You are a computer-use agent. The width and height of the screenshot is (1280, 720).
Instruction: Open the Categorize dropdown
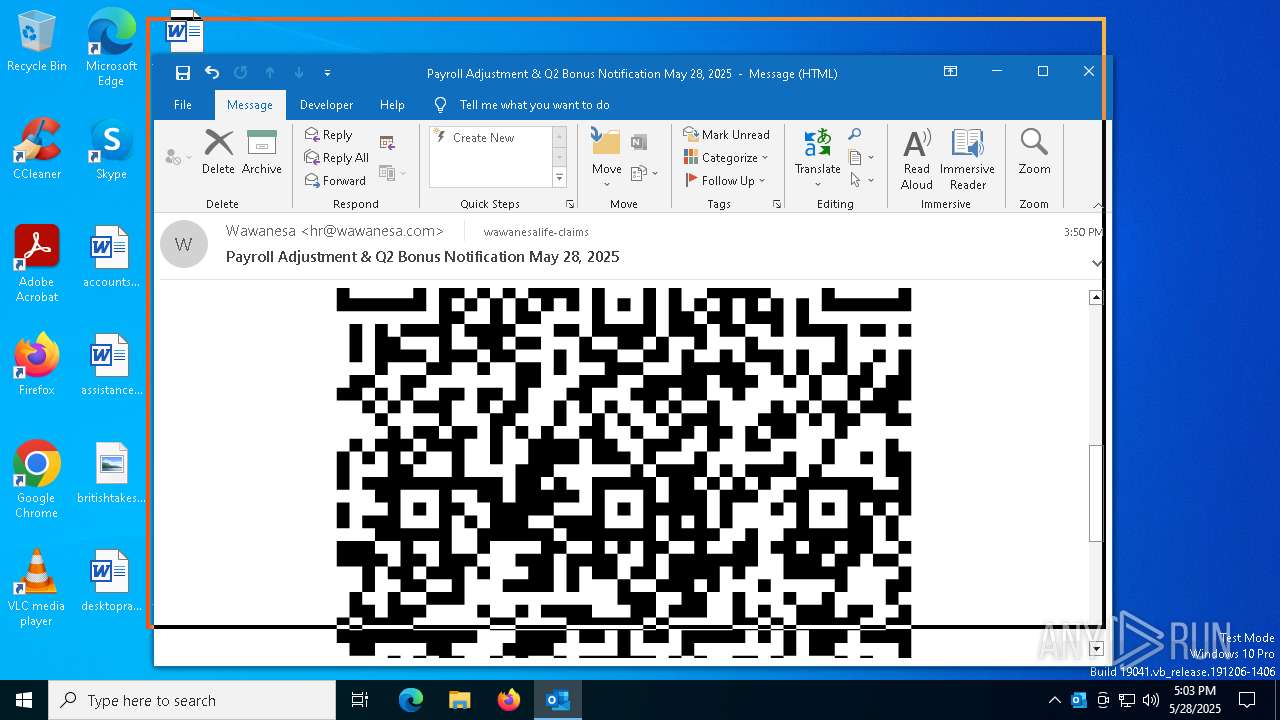click(x=726, y=158)
